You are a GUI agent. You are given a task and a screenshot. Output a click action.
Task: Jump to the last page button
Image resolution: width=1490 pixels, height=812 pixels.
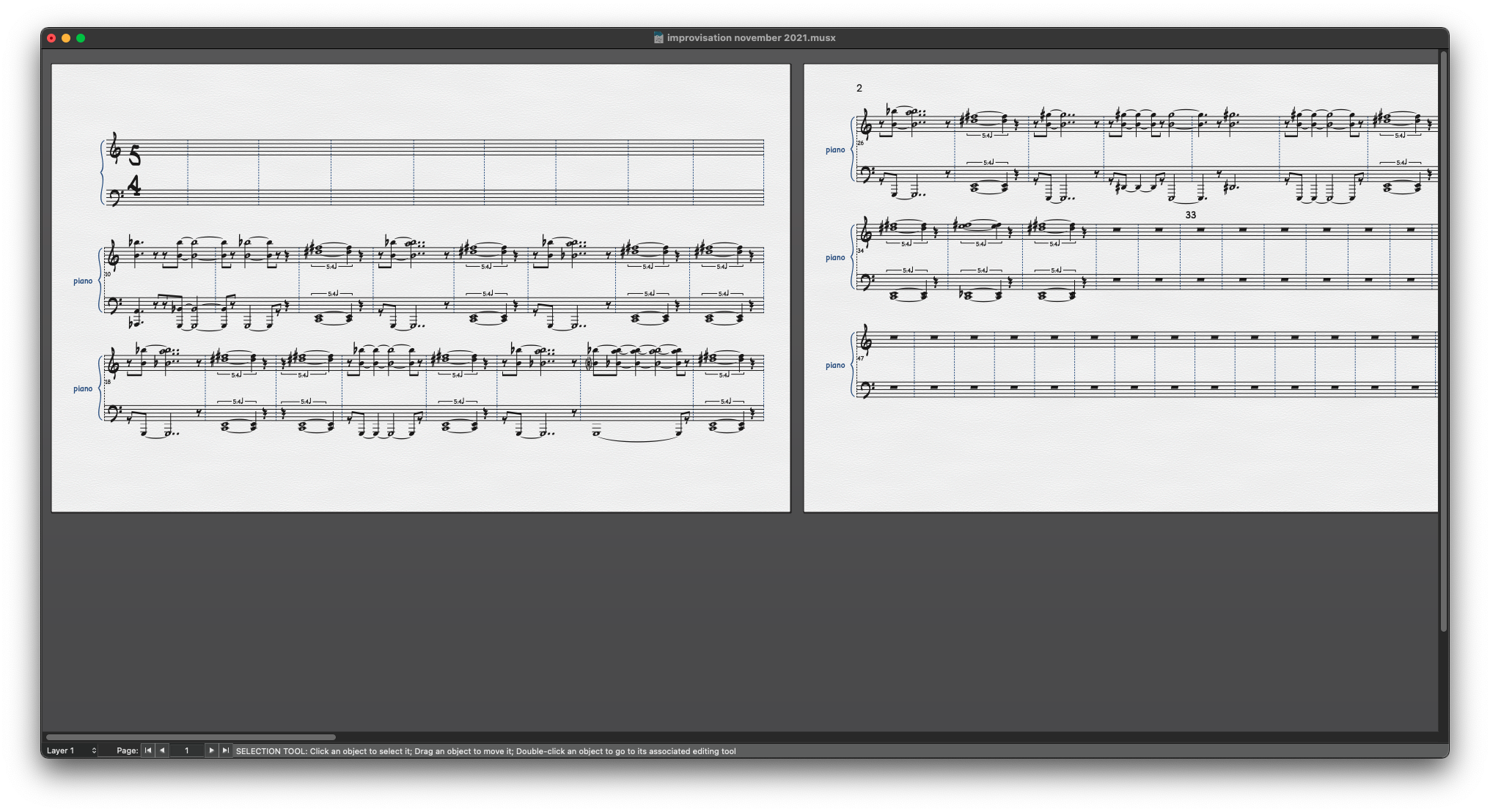coord(226,750)
